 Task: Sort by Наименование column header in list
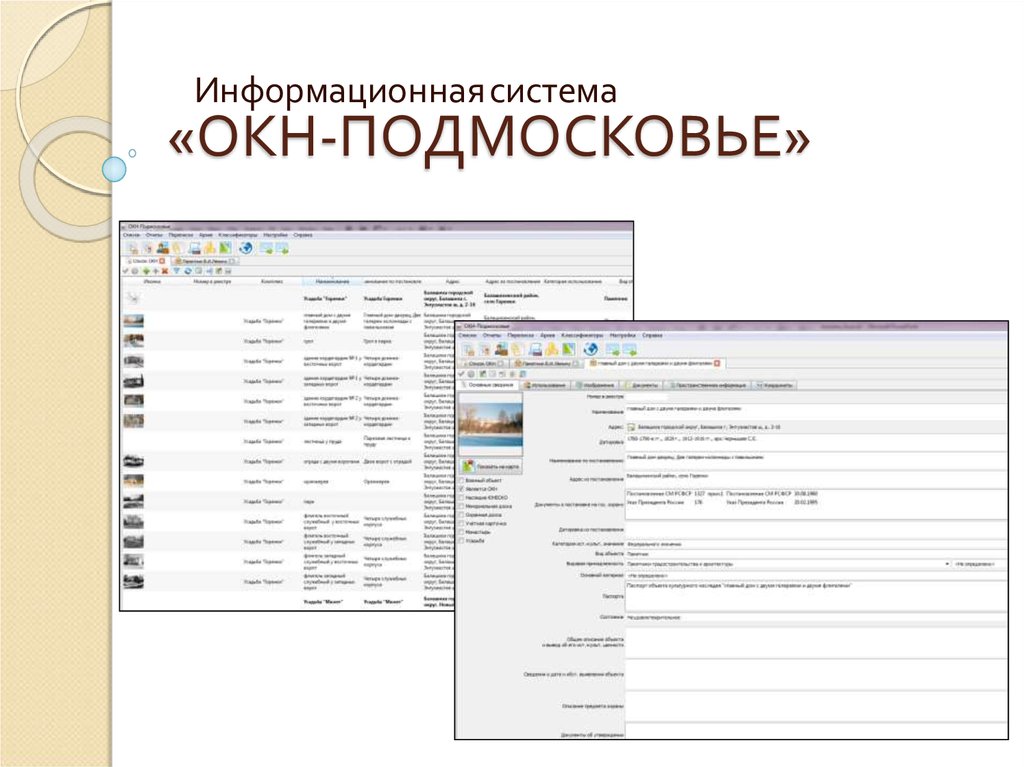pyautogui.click(x=332, y=282)
